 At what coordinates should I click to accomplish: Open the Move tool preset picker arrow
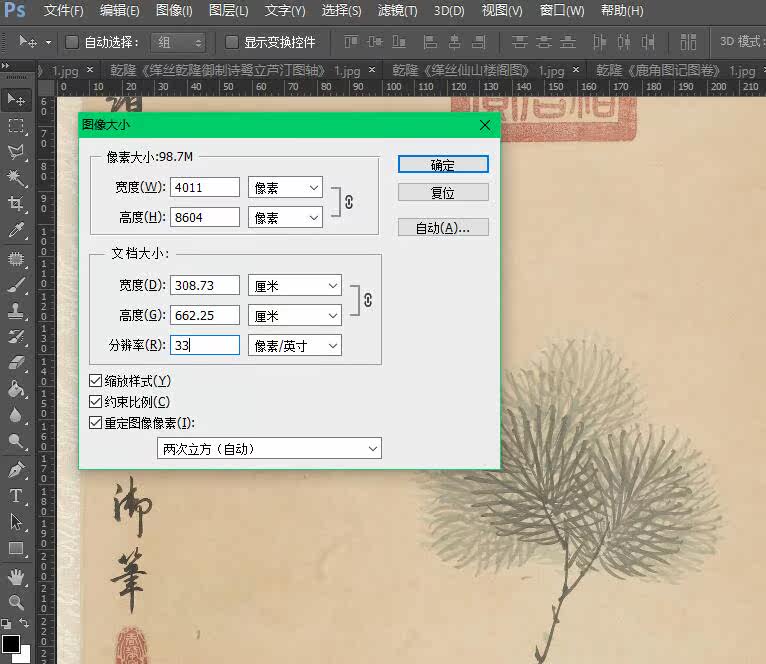point(48,43)
